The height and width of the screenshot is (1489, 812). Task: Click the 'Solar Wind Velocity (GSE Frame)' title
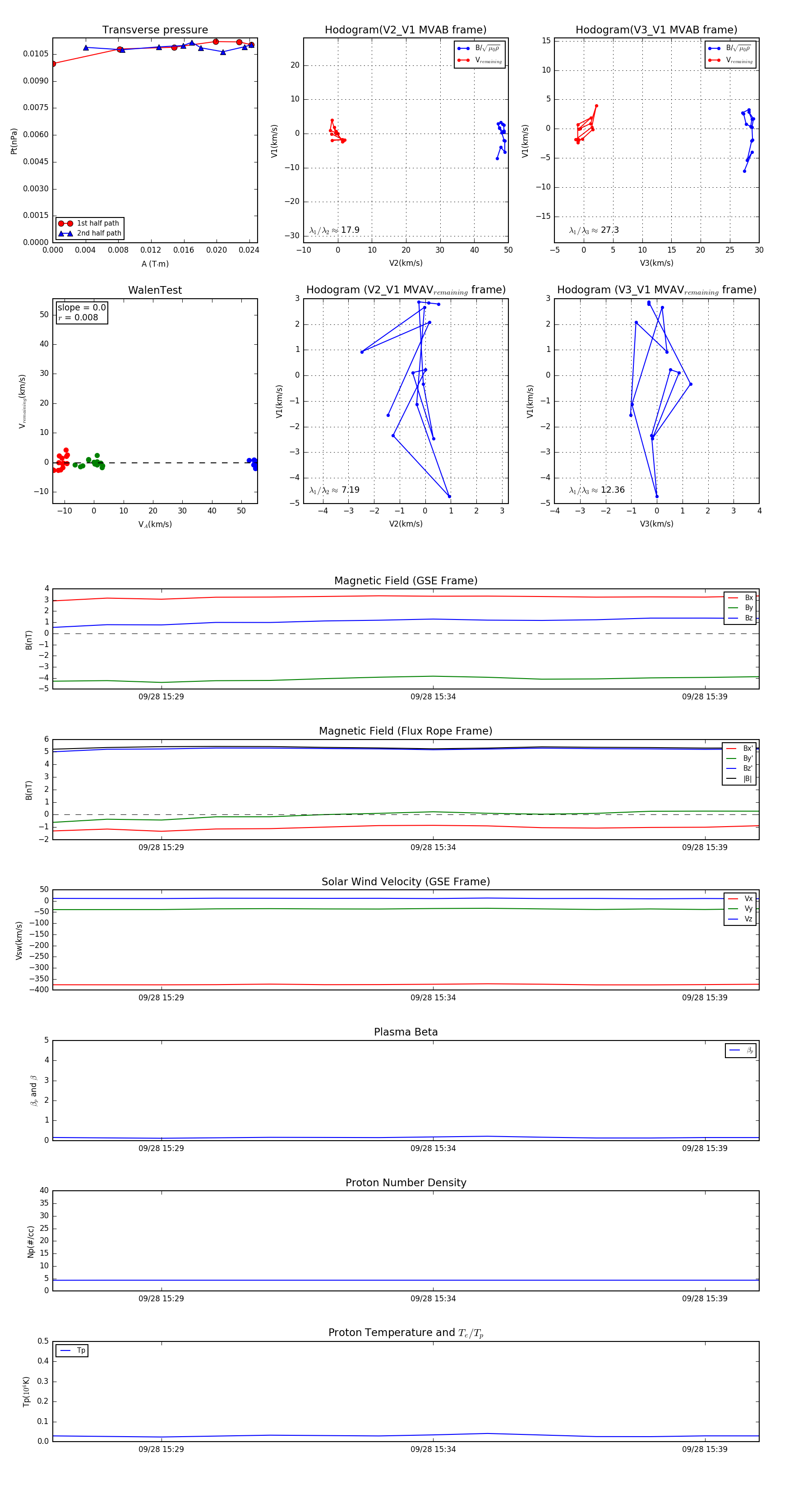[x=406, y=882]
